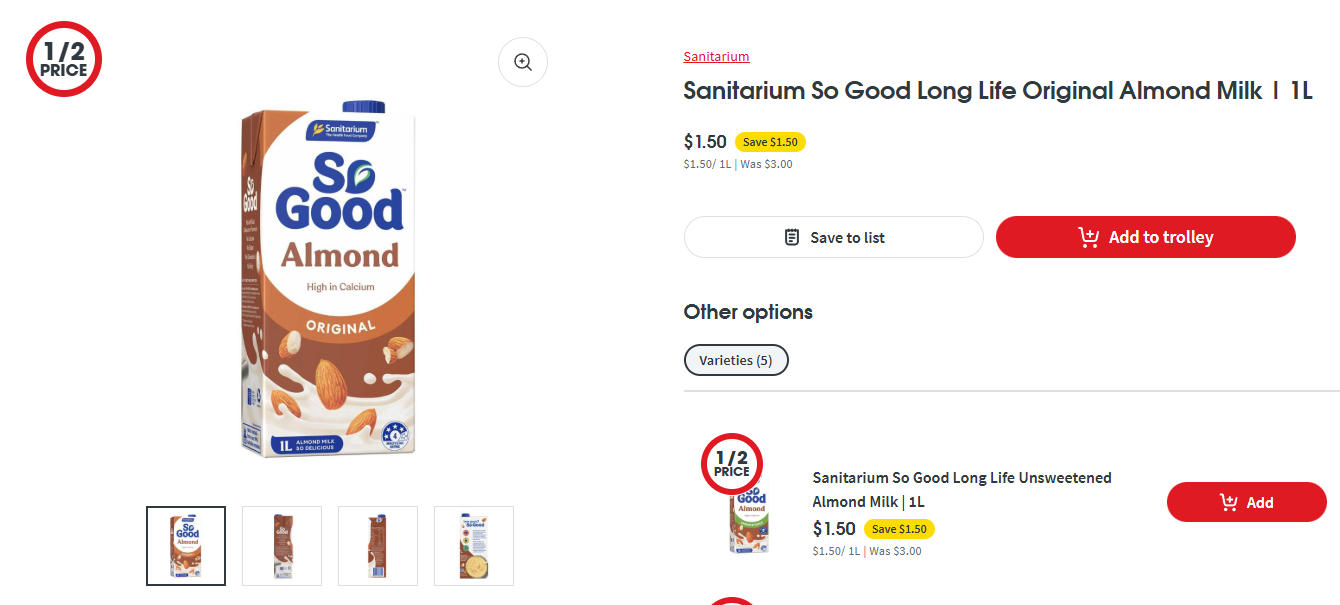Select the third side-view thumbnail

[x=378, y=545]
